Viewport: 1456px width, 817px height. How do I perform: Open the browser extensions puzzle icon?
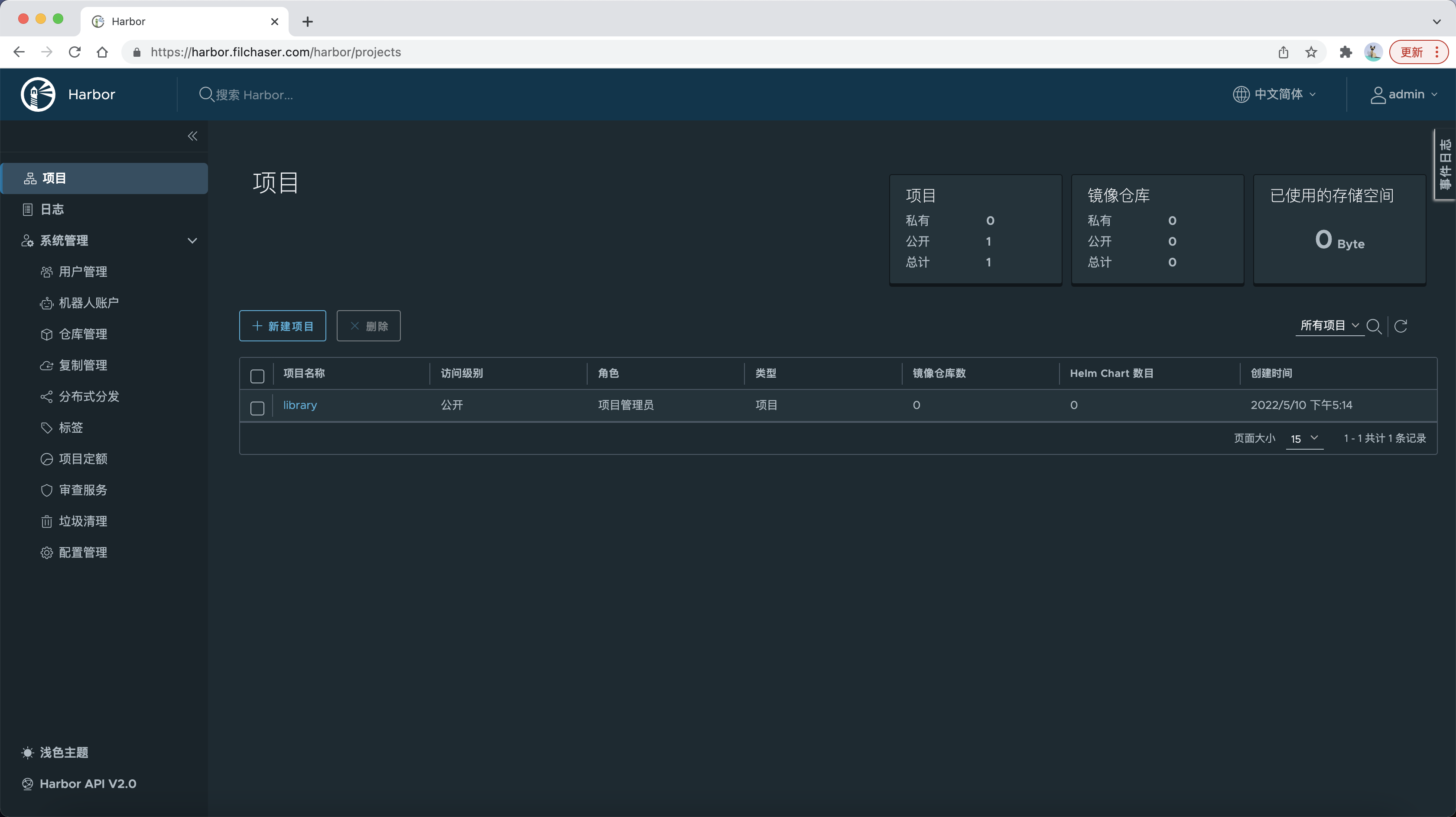pos(1346,52)
